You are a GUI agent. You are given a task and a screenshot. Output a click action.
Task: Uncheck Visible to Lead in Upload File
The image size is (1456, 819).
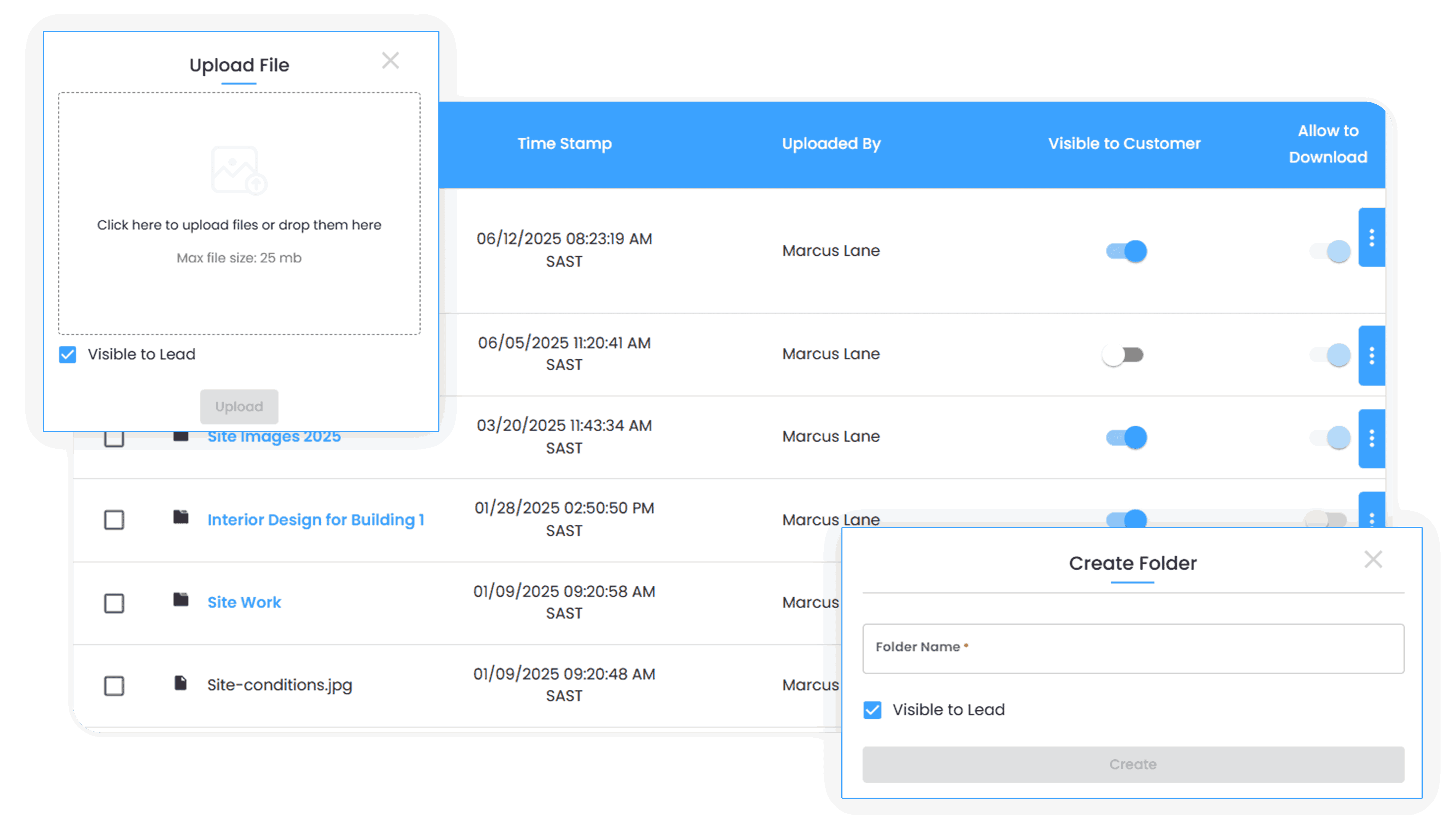(68, 355)
